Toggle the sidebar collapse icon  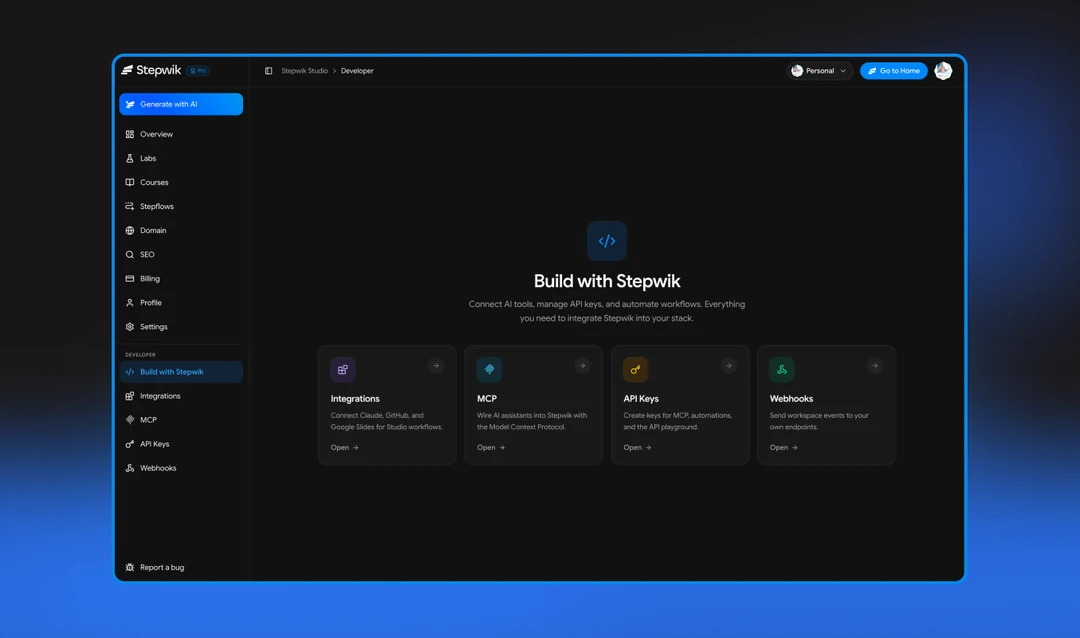[x=269, y=71]
